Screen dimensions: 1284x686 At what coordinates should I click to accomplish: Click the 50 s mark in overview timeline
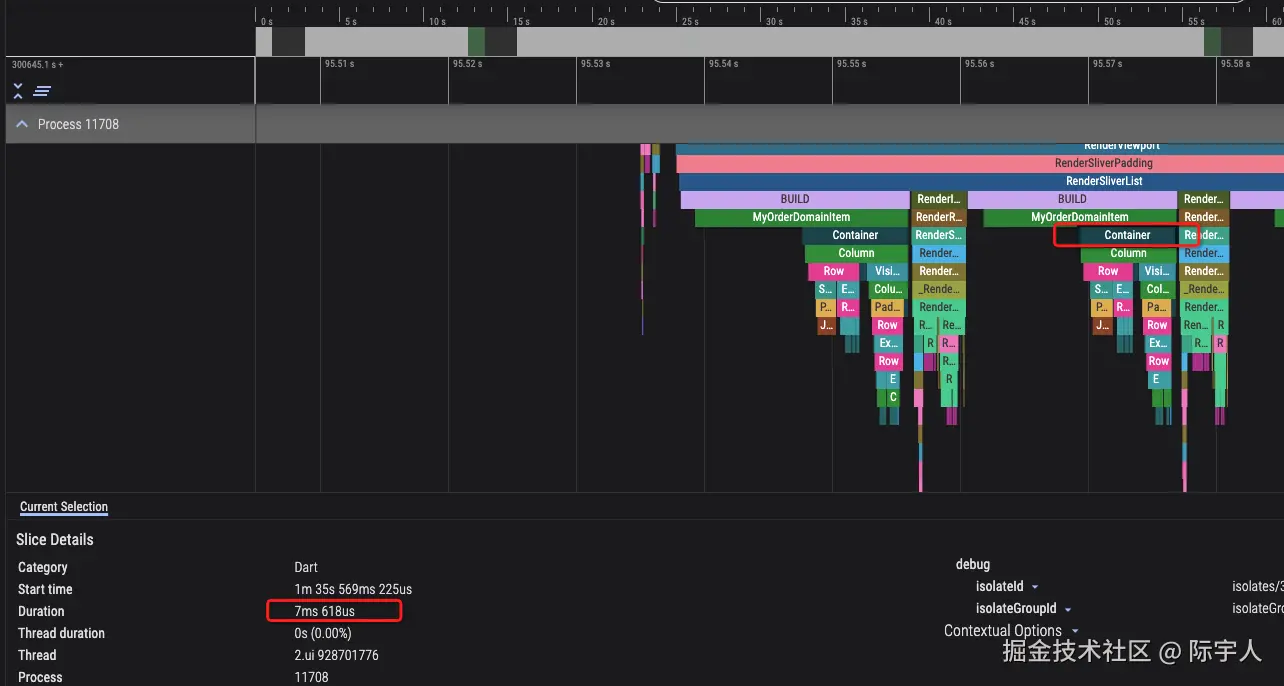pos(1112,21)
